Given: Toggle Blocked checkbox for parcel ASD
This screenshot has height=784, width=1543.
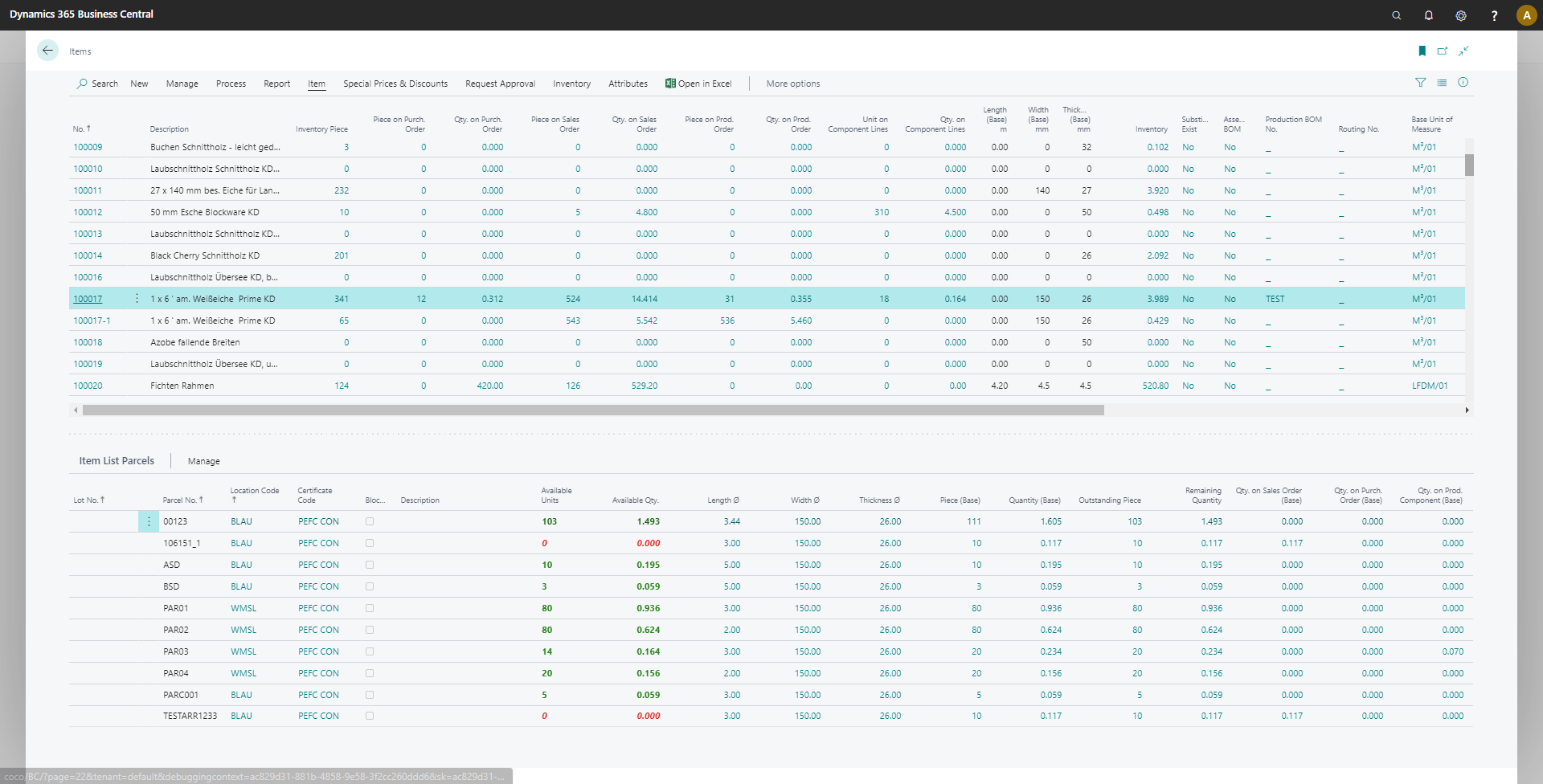Looking at the screenshot, I should [370, 565].
